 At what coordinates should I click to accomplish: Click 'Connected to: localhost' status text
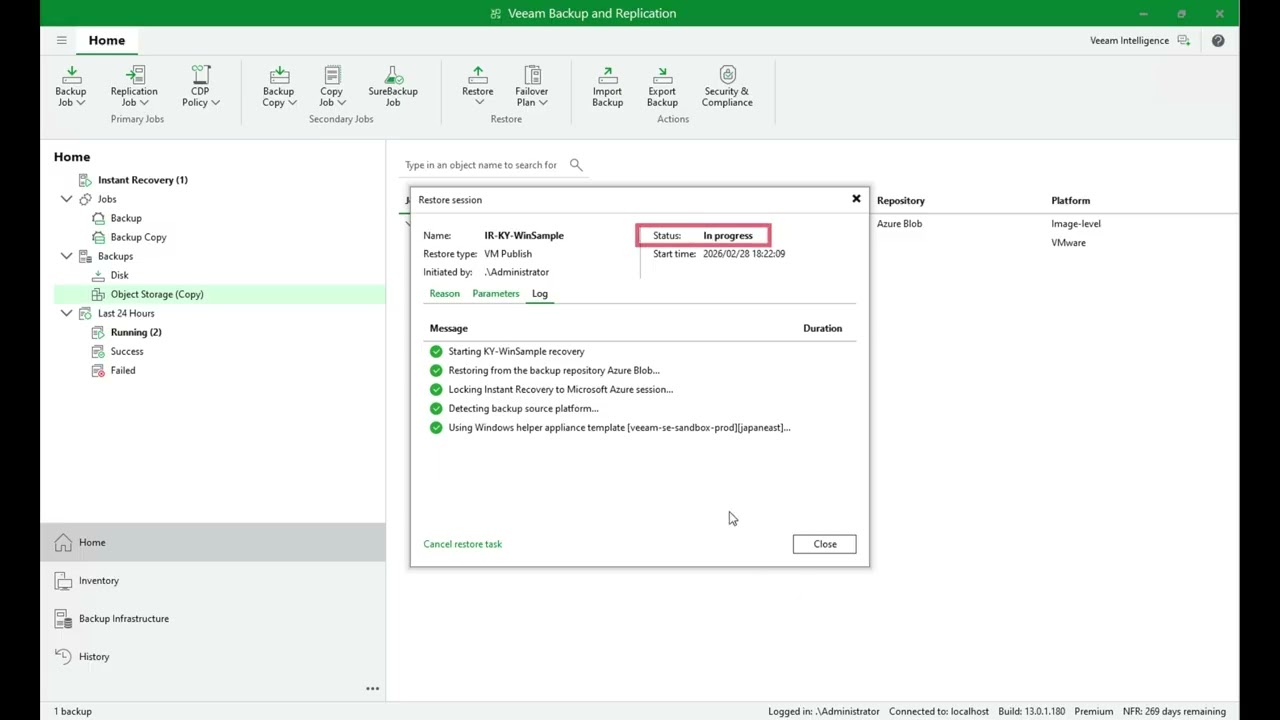[939, 711]
